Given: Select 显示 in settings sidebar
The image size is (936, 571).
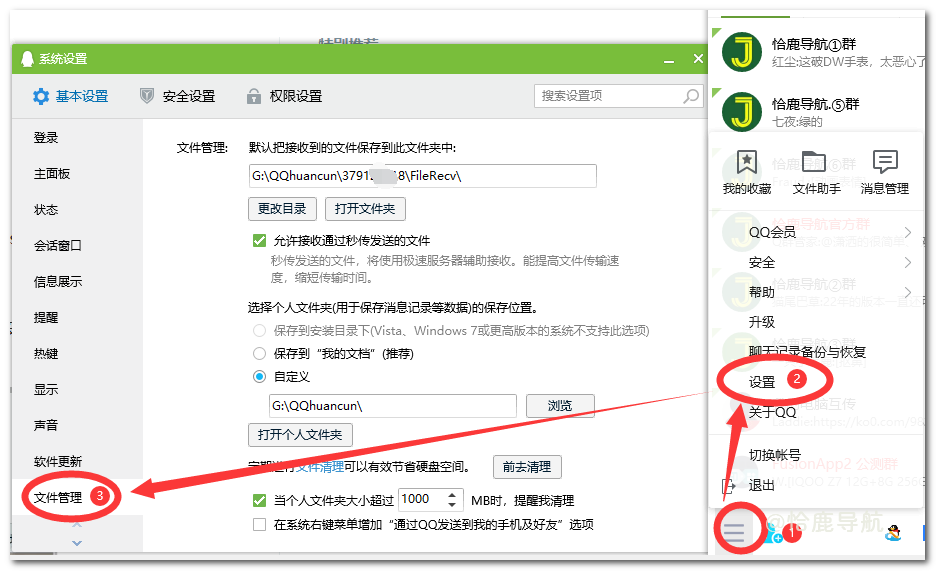Looking at the screenshot, I should click(x=46, y=389).
